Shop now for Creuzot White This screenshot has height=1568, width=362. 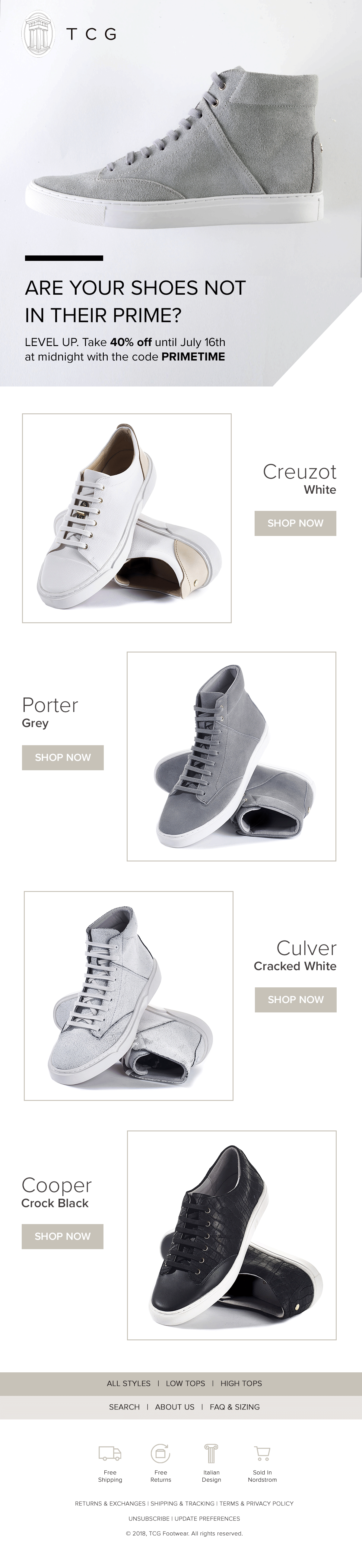coord(295,524)
